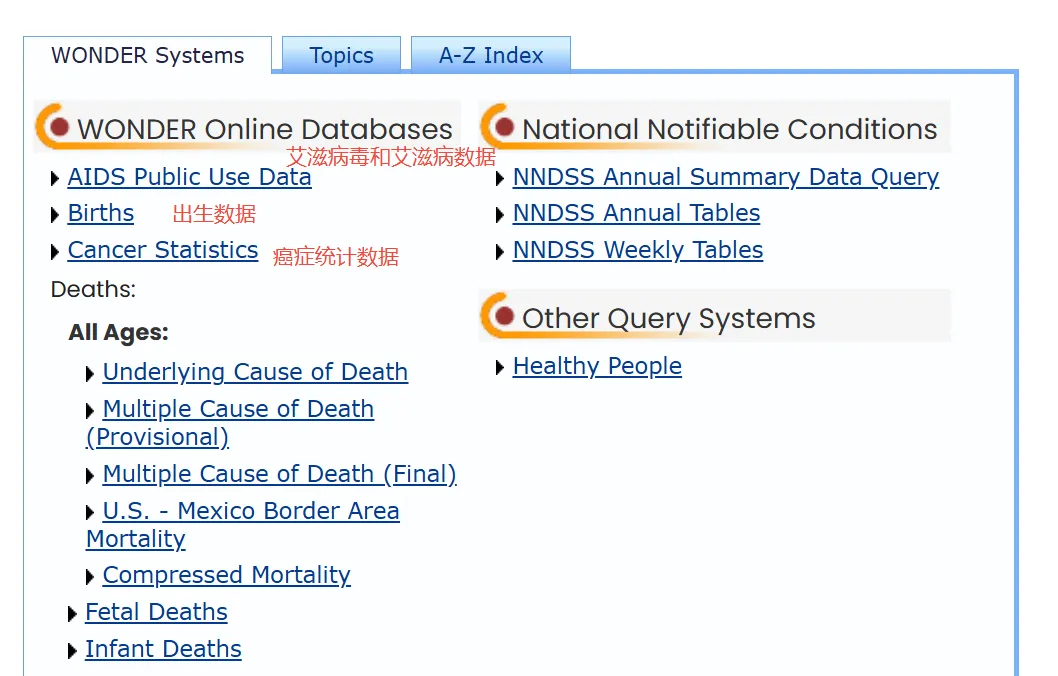Go to NNDSS Annual Summary Data Query
Screen dimensions: 1058x676
726,177
